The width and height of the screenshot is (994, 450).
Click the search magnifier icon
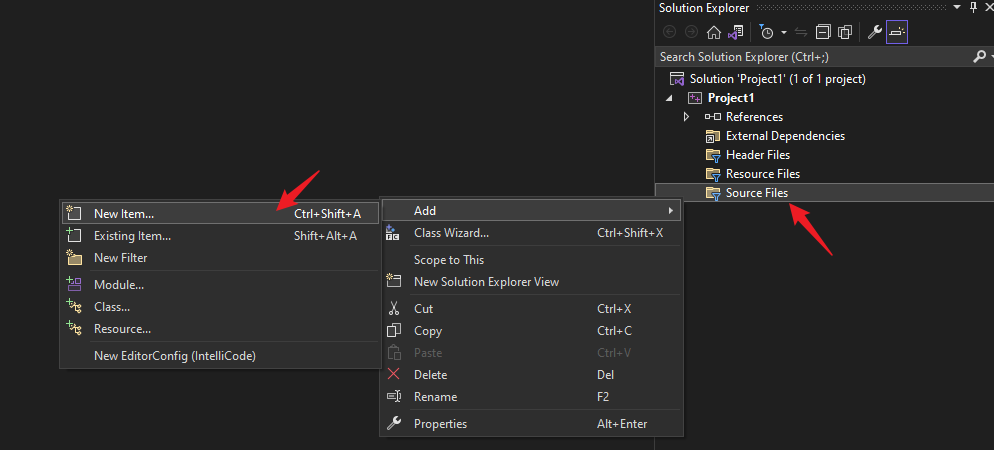[x=979, y=57]
